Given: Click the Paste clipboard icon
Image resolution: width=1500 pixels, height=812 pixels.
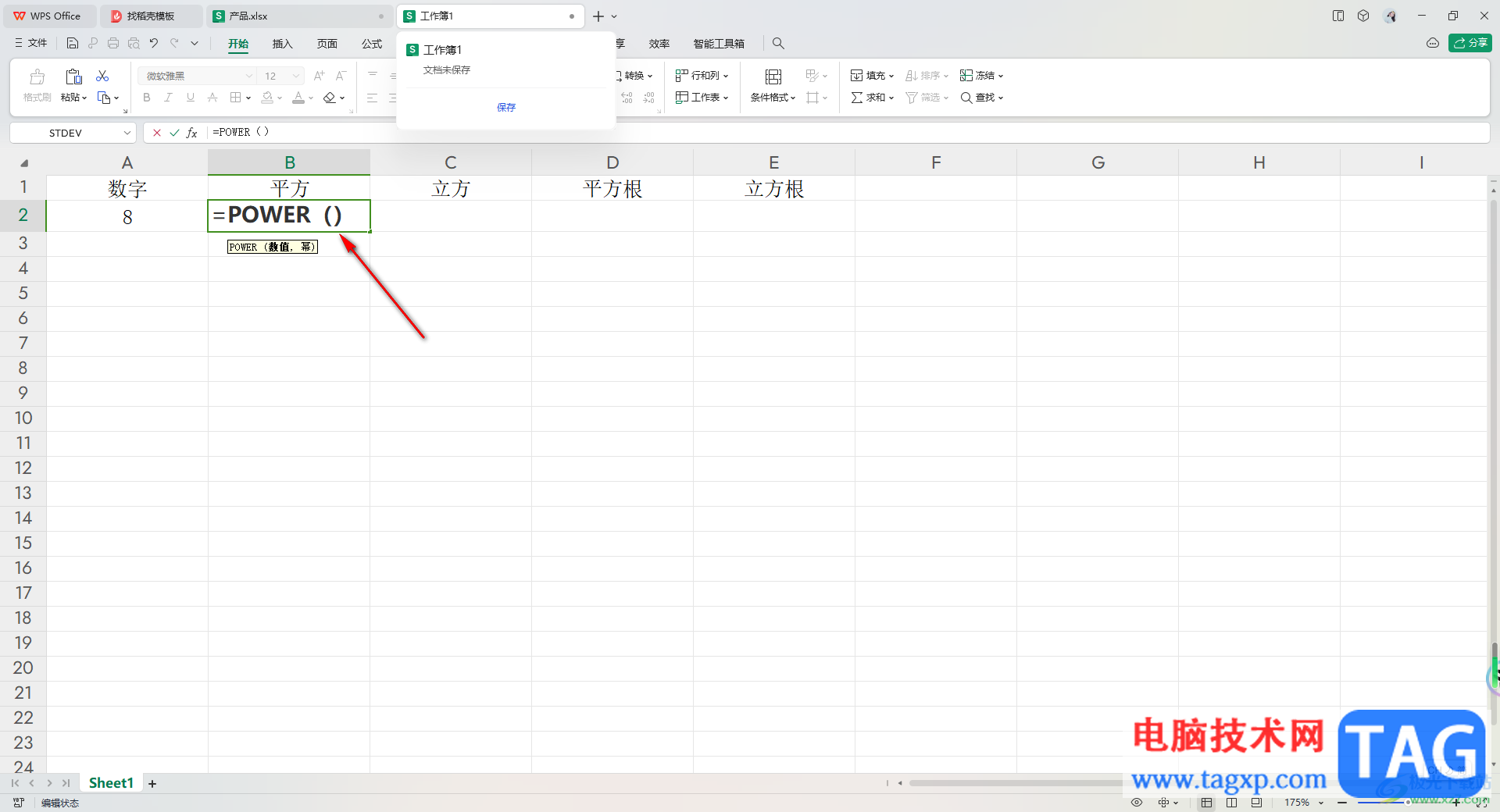Looking at the screenshot, I should 73,77.
